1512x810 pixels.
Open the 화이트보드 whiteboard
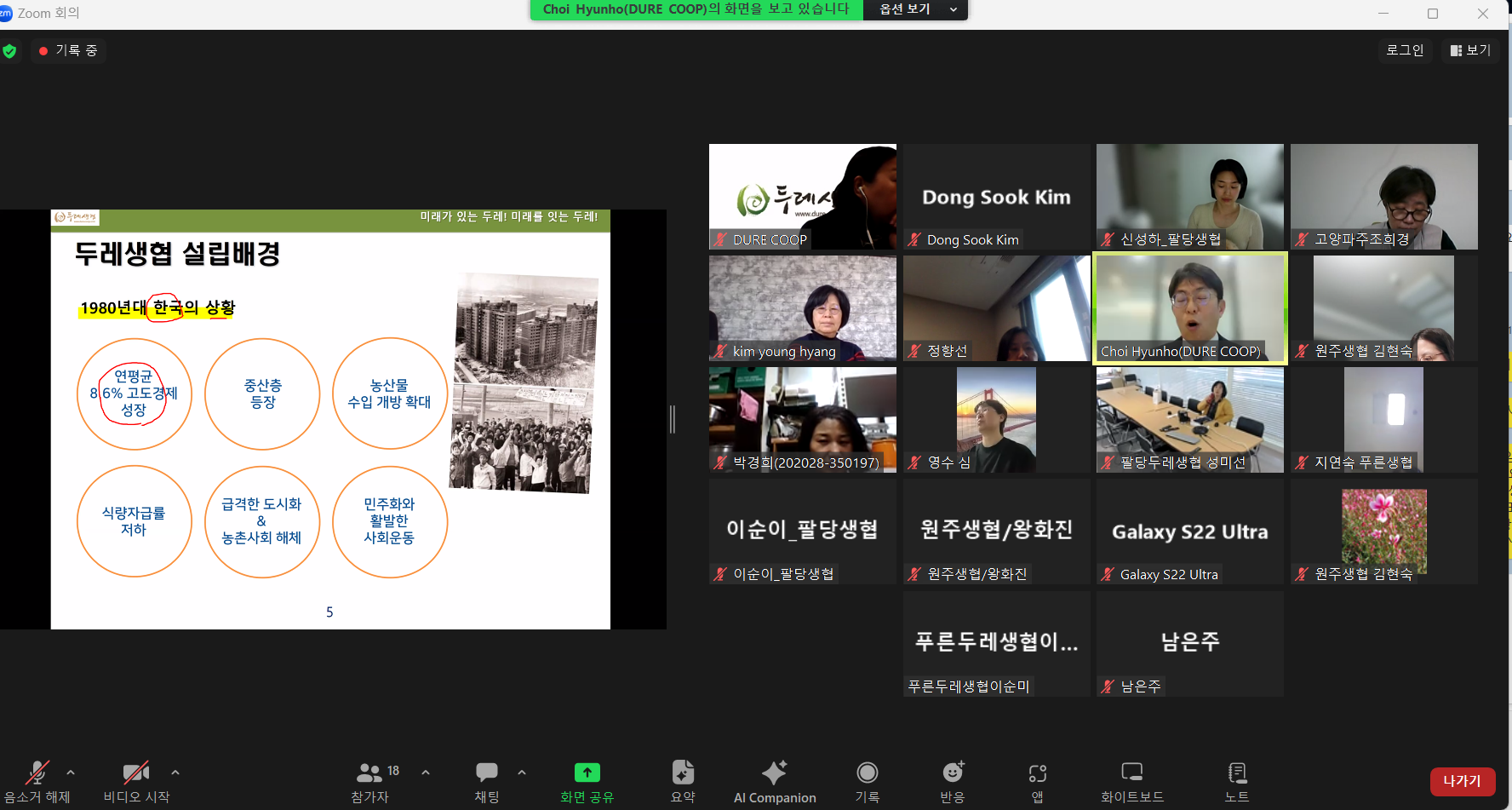1131,773
